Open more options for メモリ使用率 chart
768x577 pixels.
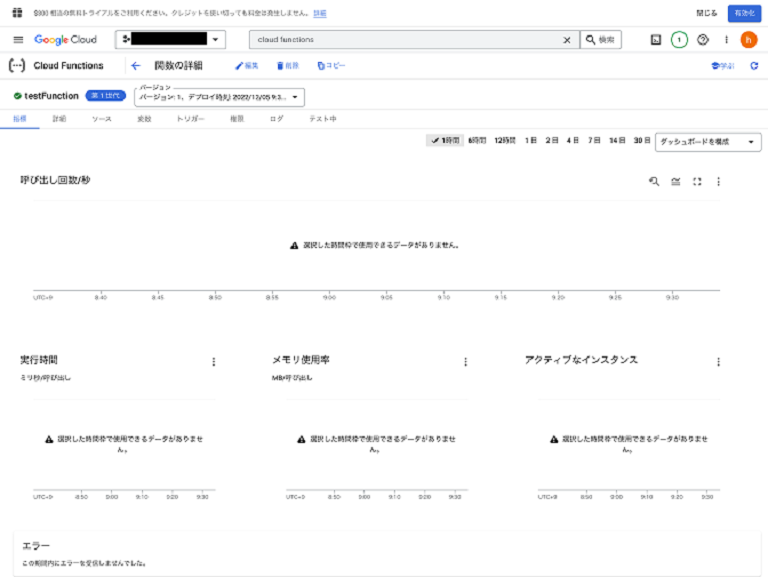[465, 362]
